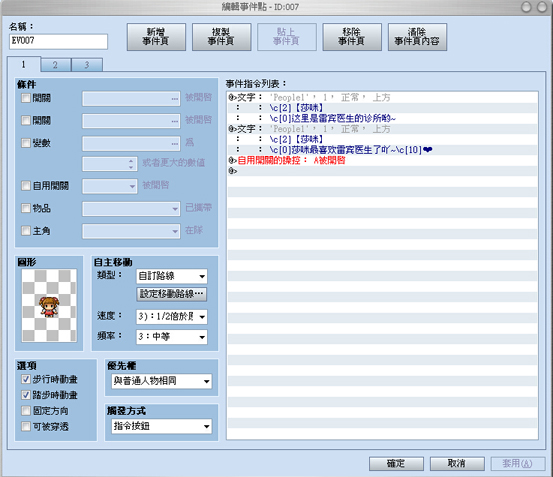
Task: Click the 變數 selector field
Action: (131, 143)
